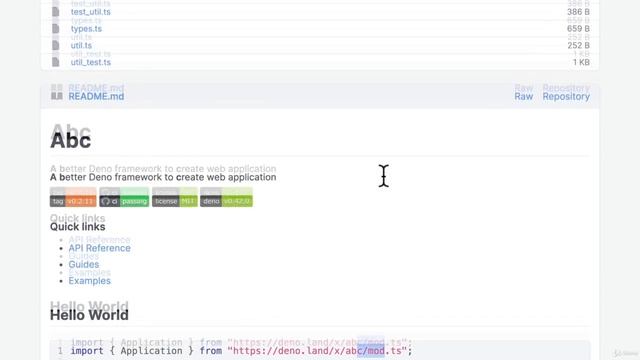Open the Raw view link
The height and width of the screenshot is (360, 640).
pos(524,96)
